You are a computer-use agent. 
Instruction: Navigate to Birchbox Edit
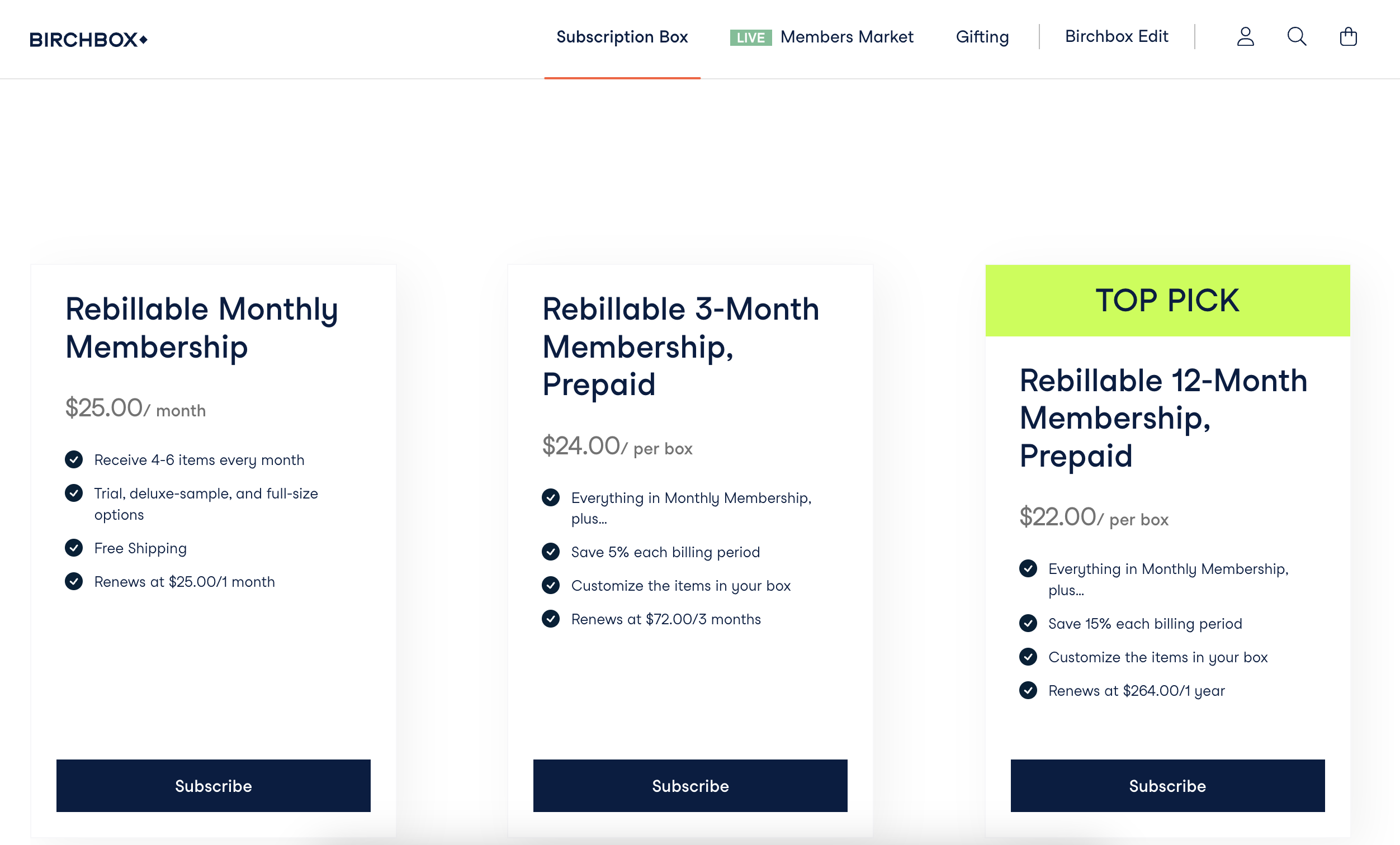tap(1117, 37)
